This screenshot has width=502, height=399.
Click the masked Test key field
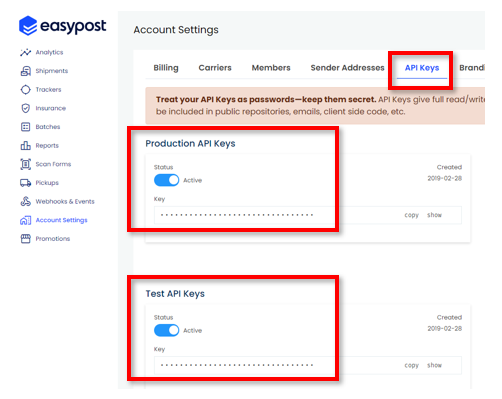[x=308, y=365]
